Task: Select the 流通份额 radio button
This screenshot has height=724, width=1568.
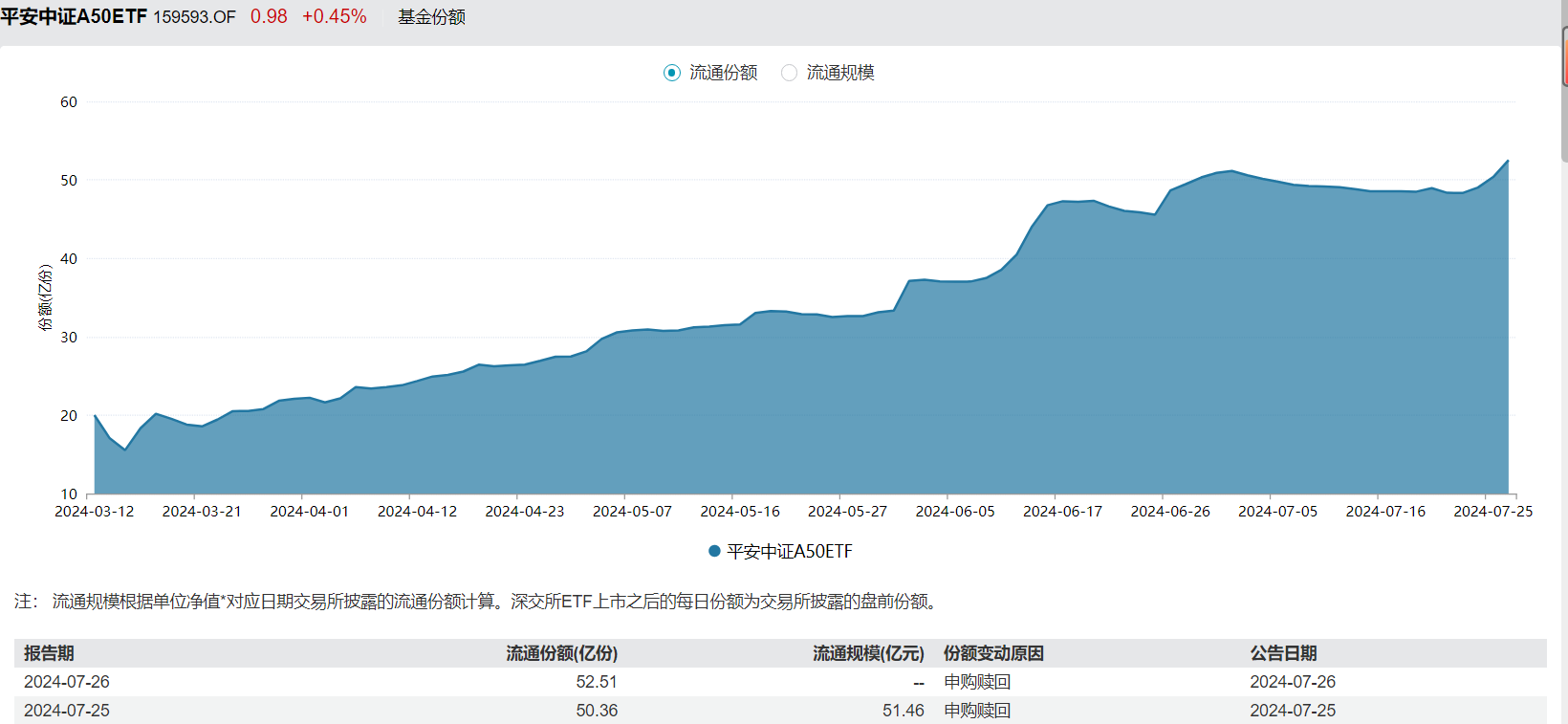Action: pos(672,73)
